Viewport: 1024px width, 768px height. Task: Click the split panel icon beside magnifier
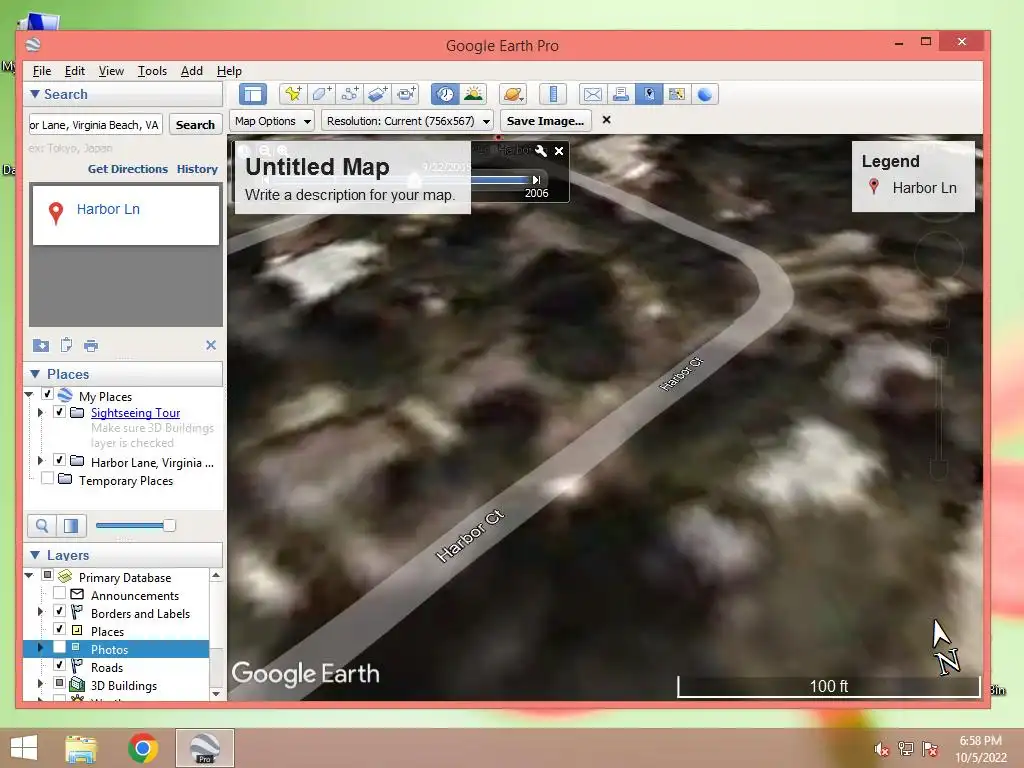[71, 525]
